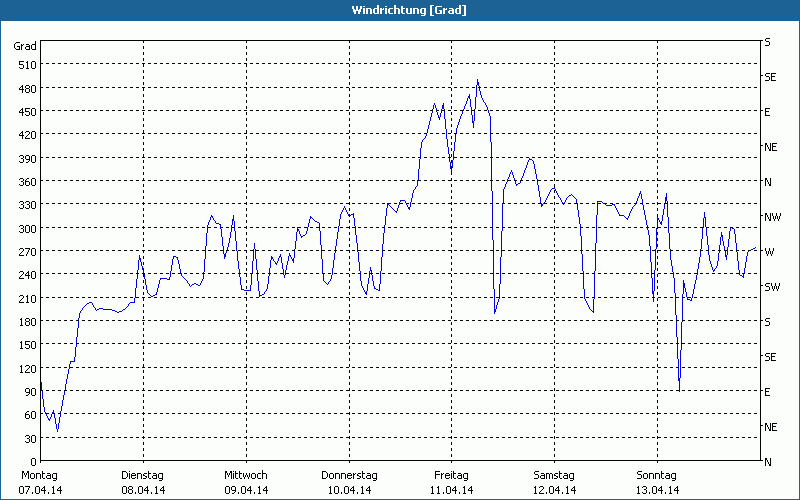800x500 pixels.
Task: Select the 60 degree axis label
Action: click(31, 415)
